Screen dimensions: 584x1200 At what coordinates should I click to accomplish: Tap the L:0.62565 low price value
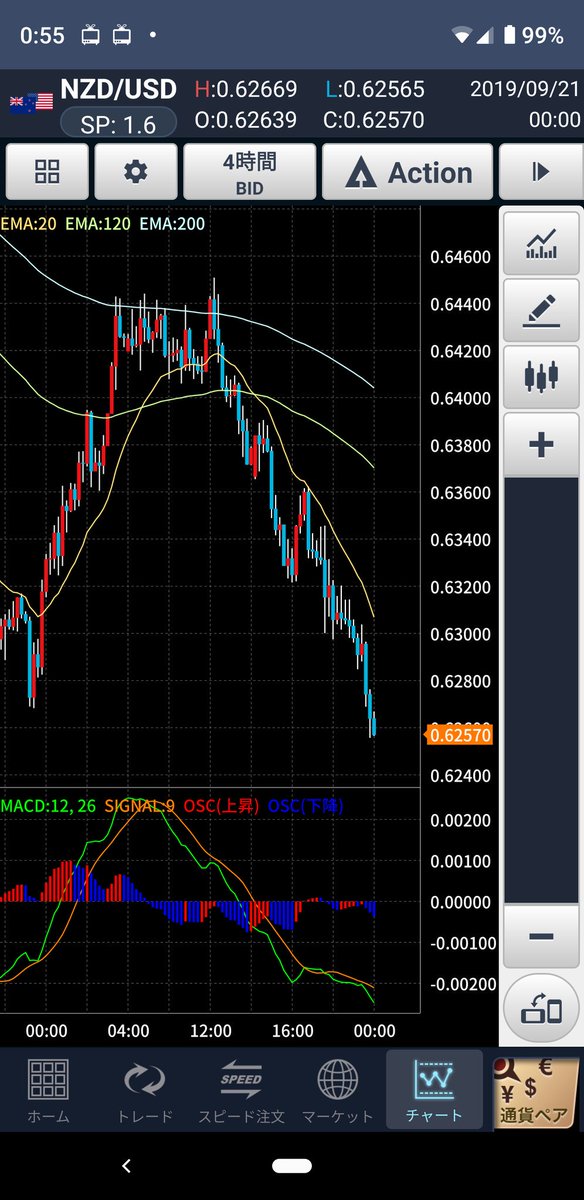[375, 90]
